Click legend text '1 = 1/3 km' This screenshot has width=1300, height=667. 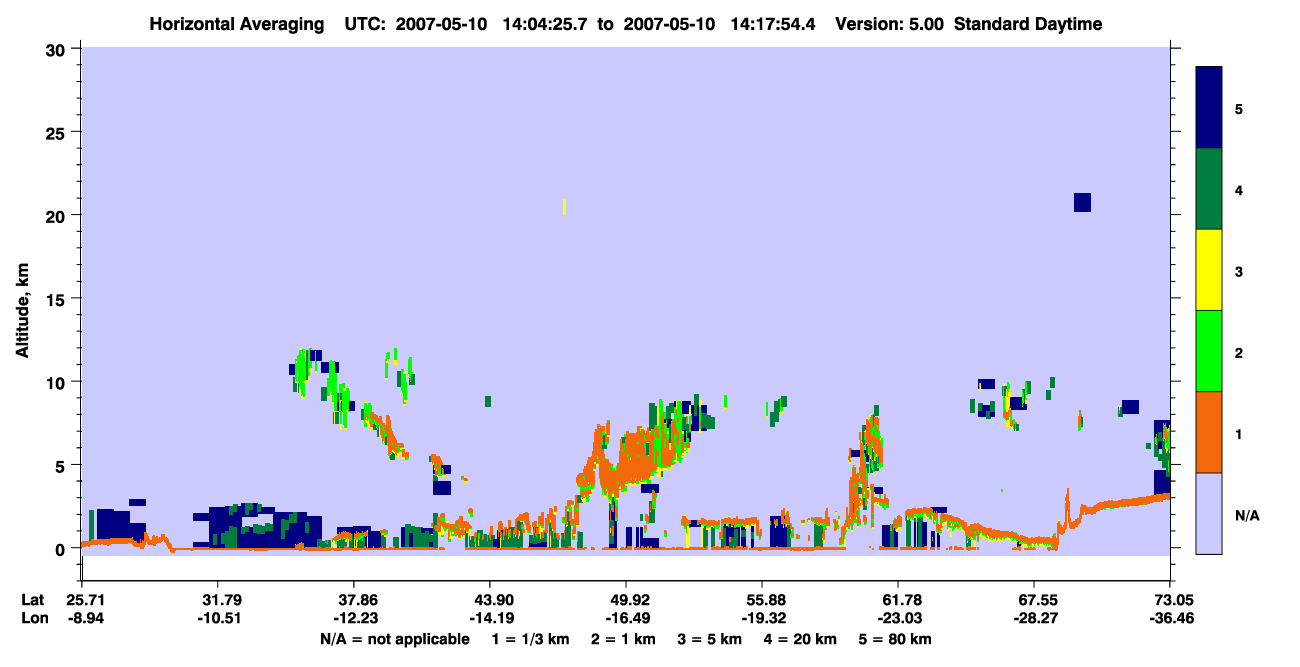(x=529, y=639)
